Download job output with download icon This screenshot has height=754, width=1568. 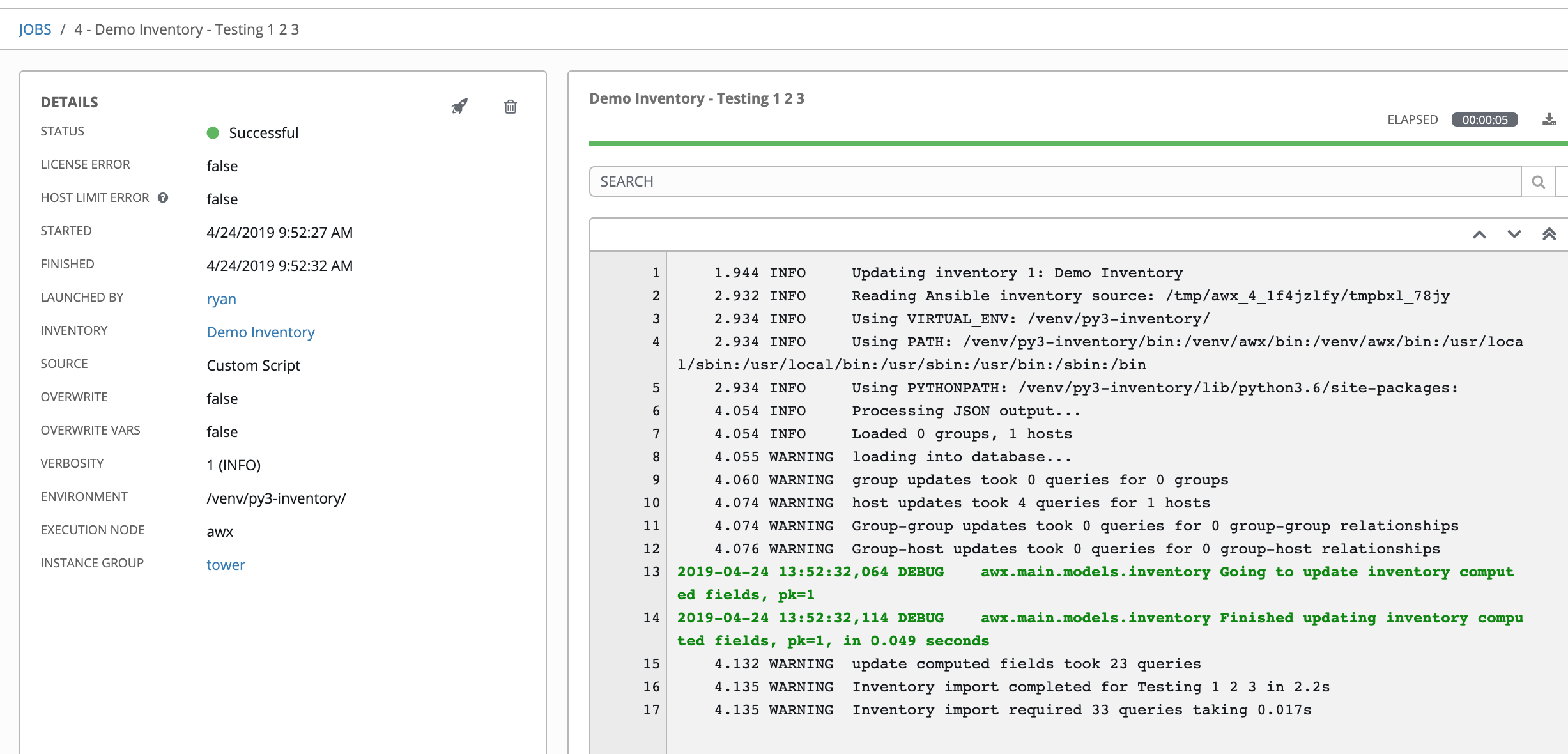[x=1549, y=119]
